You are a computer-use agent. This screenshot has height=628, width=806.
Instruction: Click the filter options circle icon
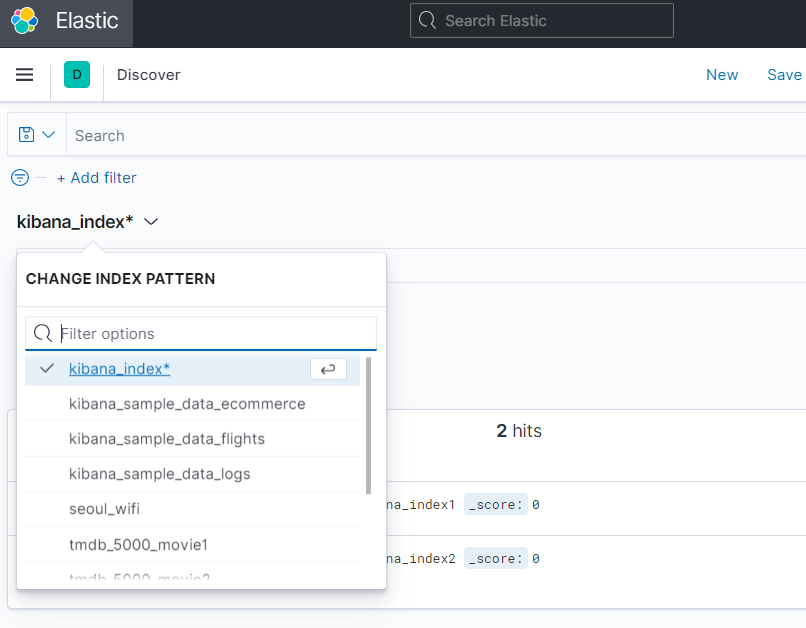coord(20,178)
